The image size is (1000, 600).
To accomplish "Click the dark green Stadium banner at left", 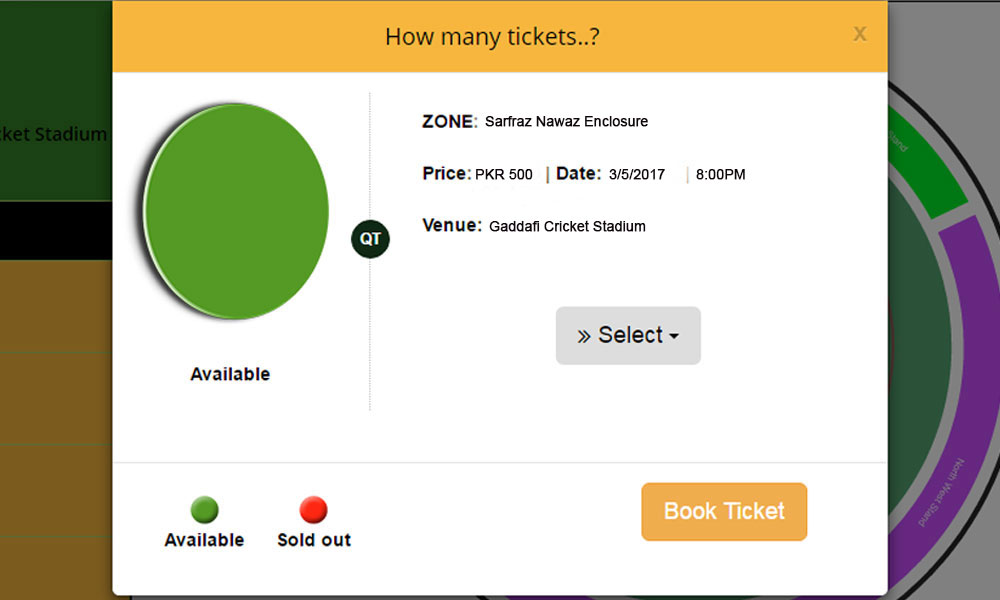I will click(56, 101).
